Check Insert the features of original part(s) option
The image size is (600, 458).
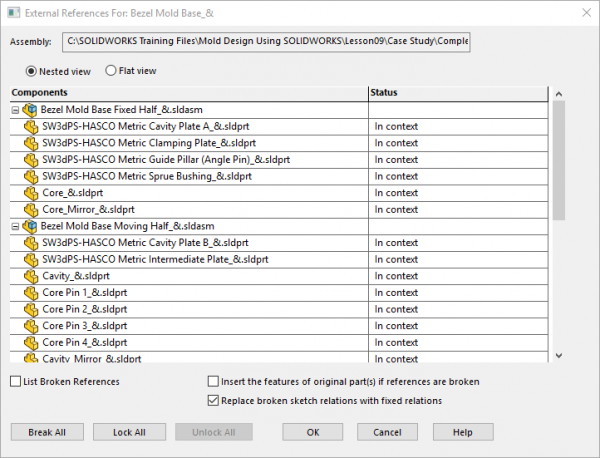pos(213,381)
